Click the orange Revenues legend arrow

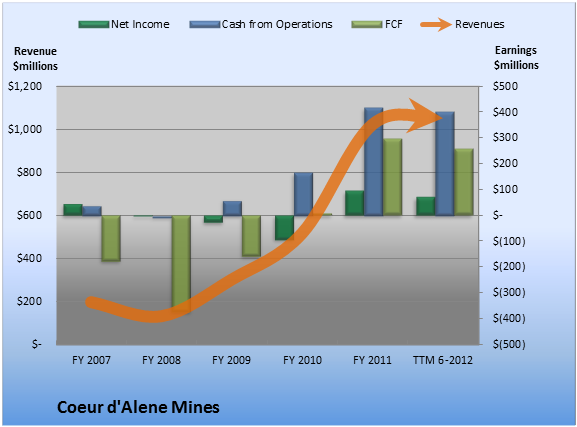(436, 24)
